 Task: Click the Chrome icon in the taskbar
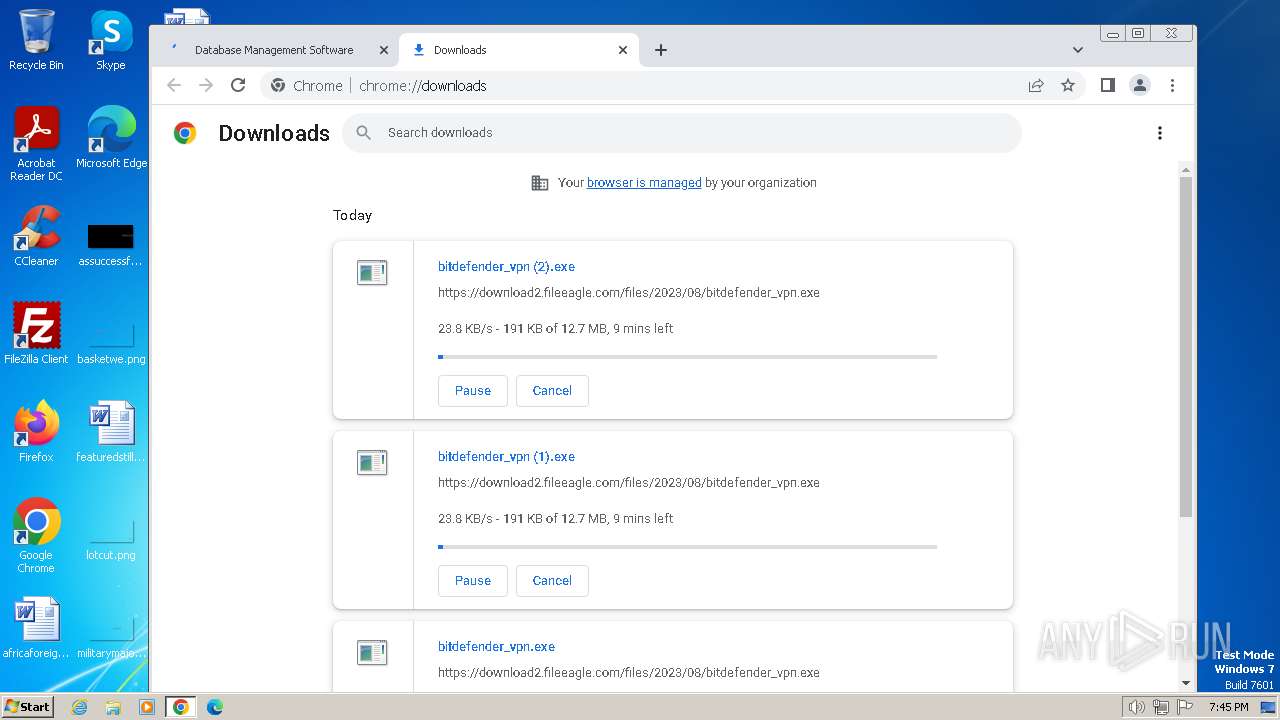[x=180, y=707]
